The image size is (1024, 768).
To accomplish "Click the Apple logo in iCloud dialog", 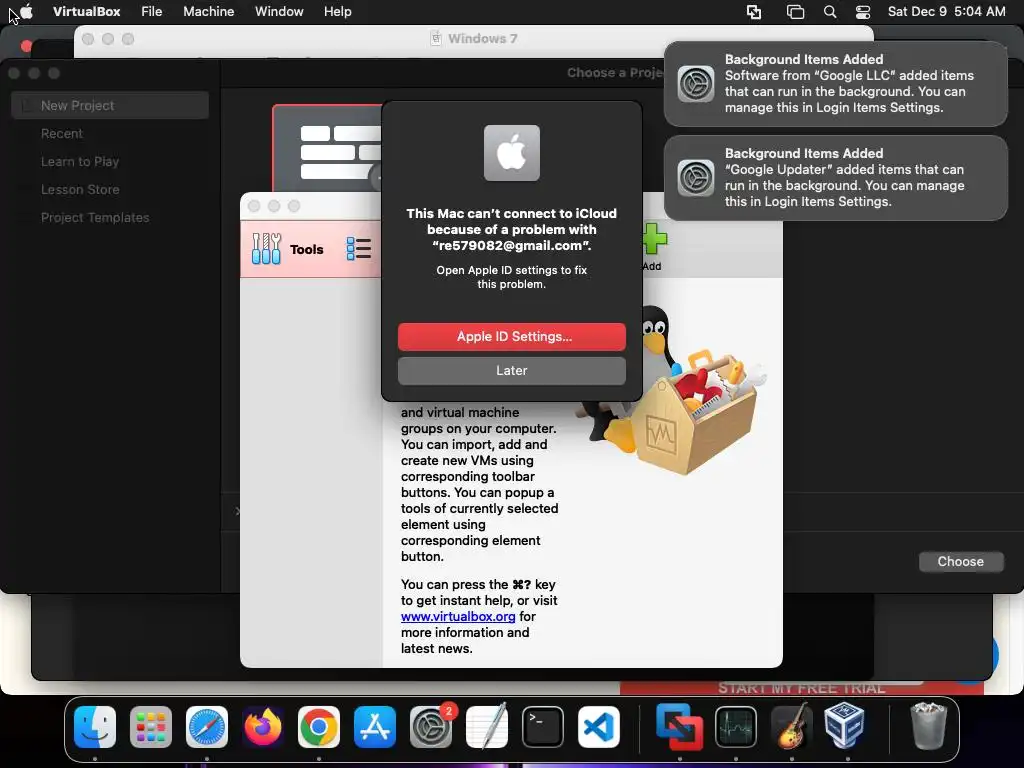I will [511, 153].
